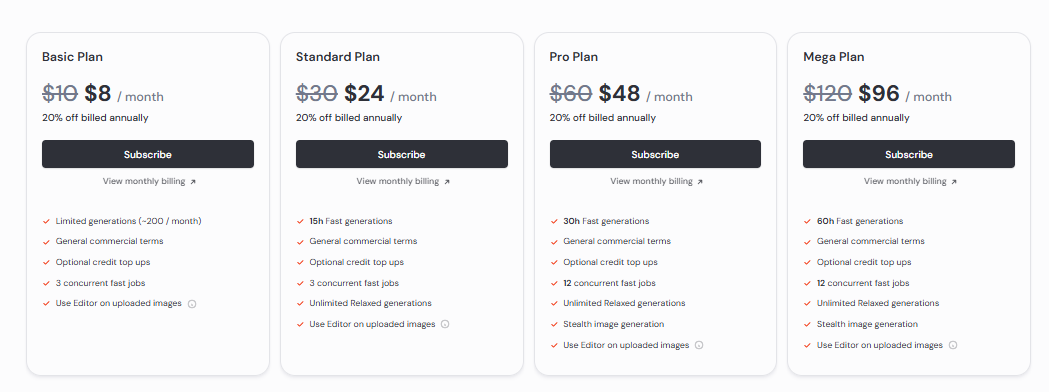Viewport: 1049px width, 392px height.
Task: Click Standard Plan's 15h Fast generations item
Action: click(x=351, y=221)
